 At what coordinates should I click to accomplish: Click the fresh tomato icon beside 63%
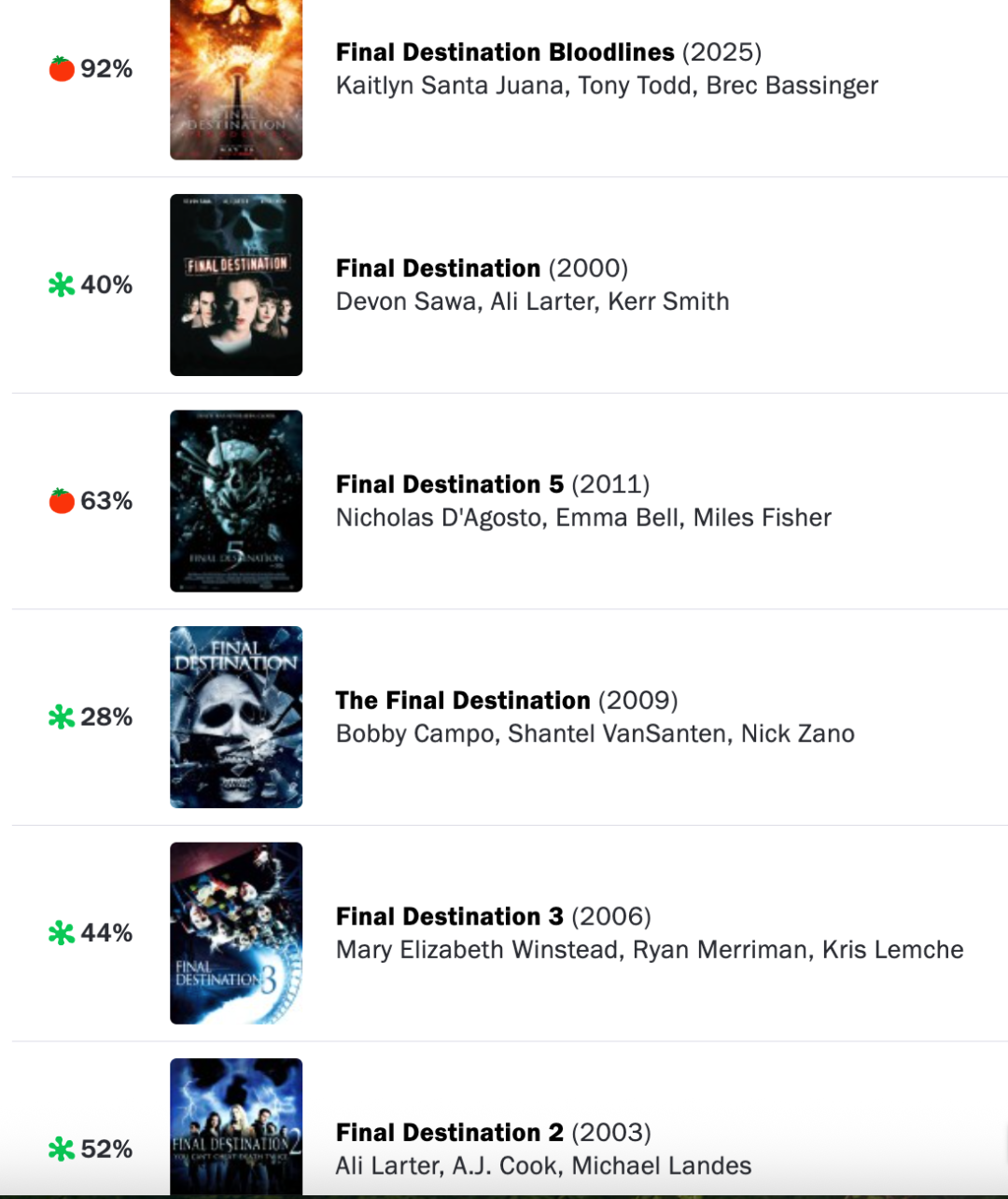62,501
